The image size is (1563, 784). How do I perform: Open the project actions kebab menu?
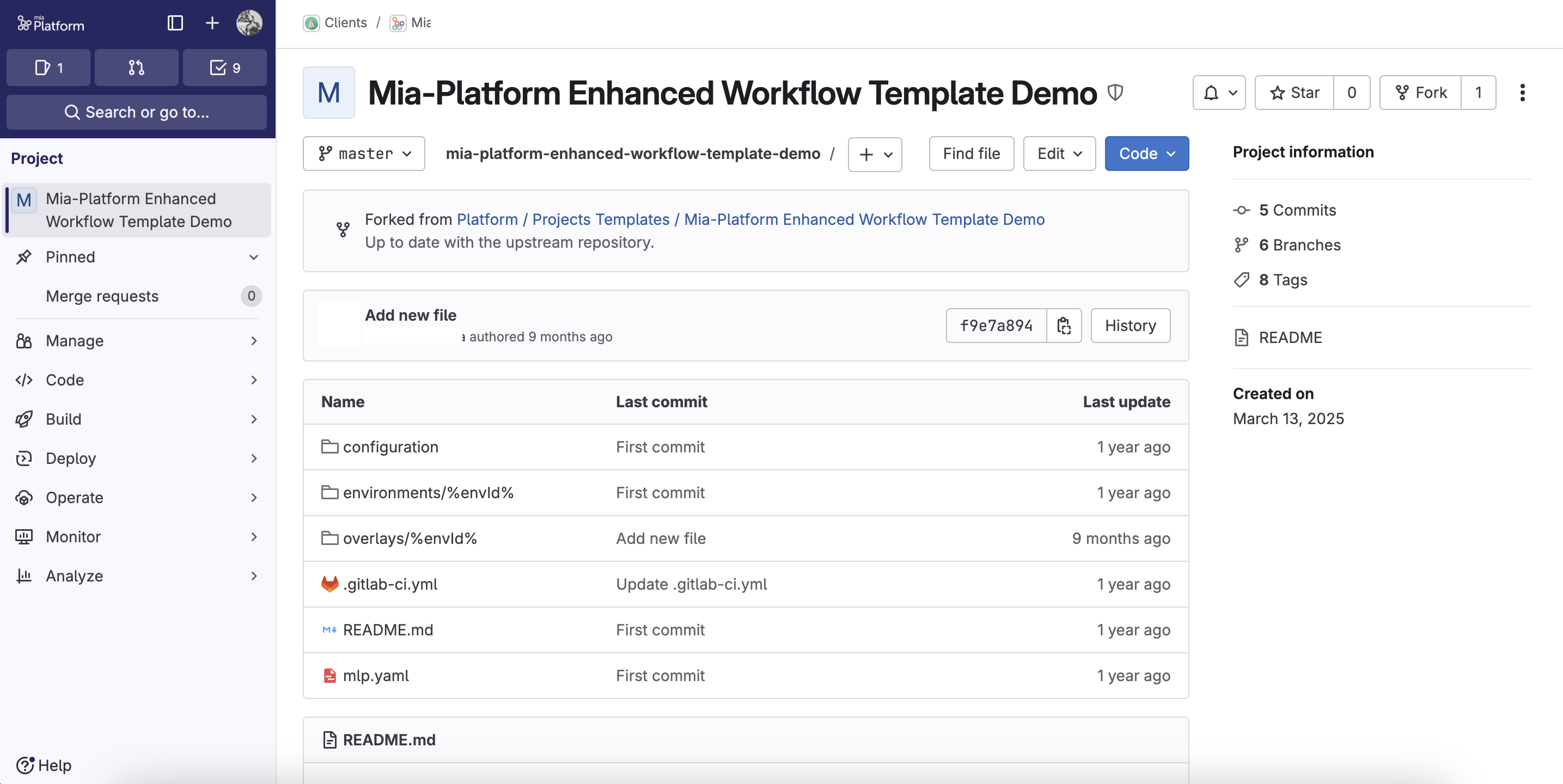click(x=1522, y=93)
